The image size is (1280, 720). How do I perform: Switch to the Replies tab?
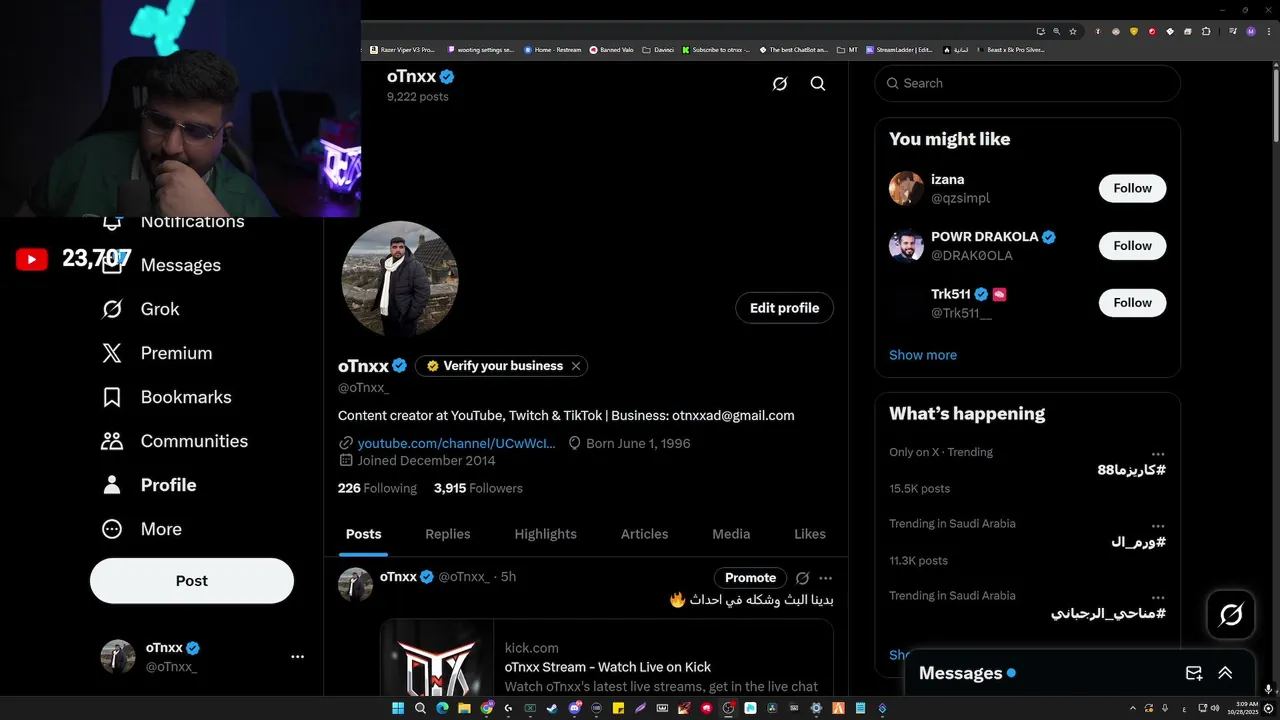[448, 534]
